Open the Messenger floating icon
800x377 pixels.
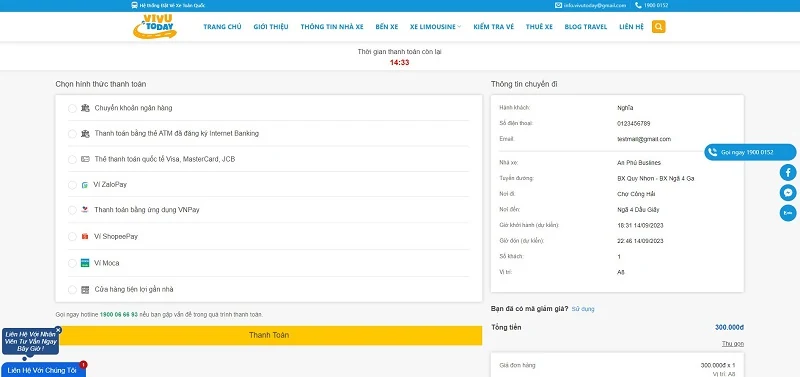click(788, 193)
